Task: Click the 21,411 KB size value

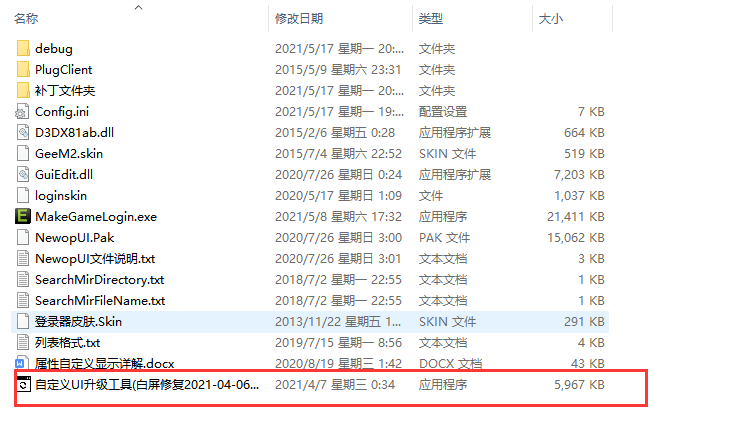Action: click(x=575, y=217)
